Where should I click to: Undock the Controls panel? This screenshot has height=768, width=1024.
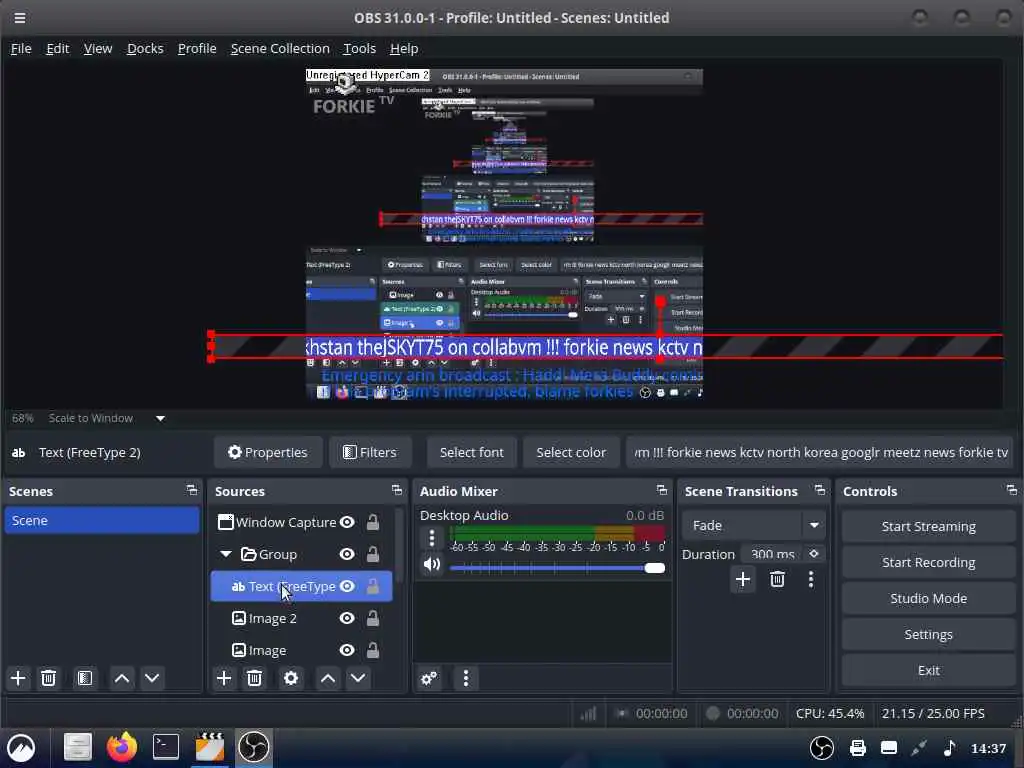point(1012,490)
